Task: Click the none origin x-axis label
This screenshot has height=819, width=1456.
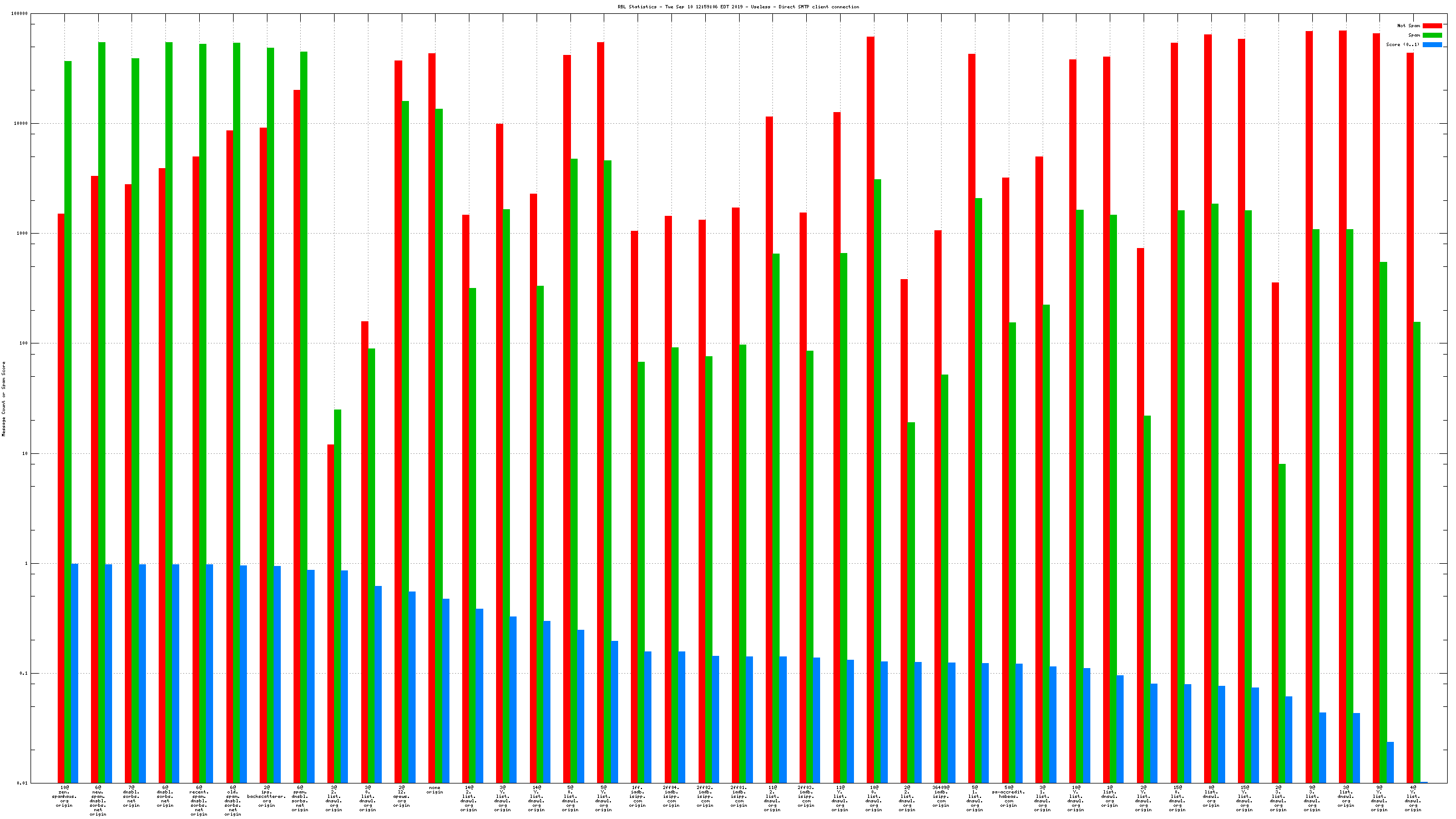Action: [x=434, y=790]
